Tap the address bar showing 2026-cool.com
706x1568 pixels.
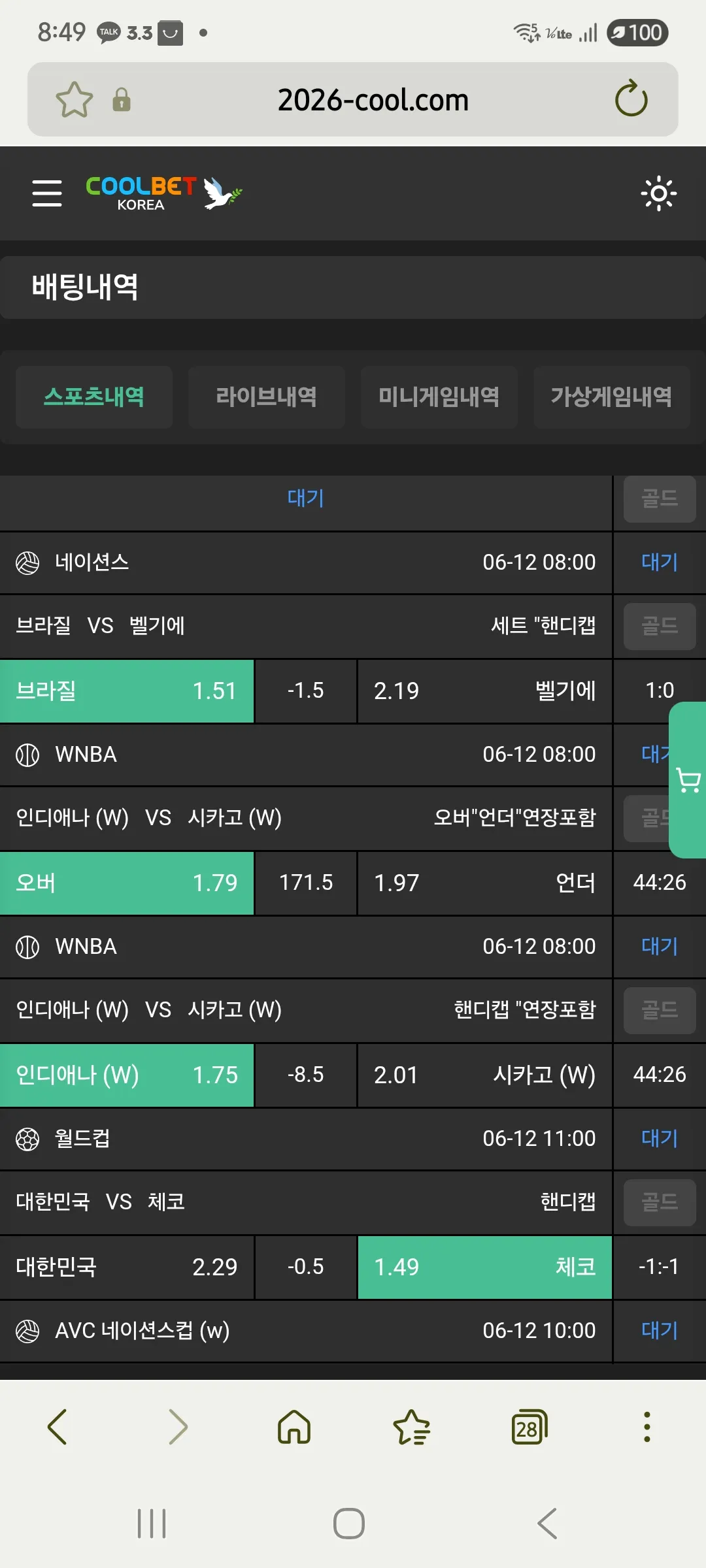(373, 100)
